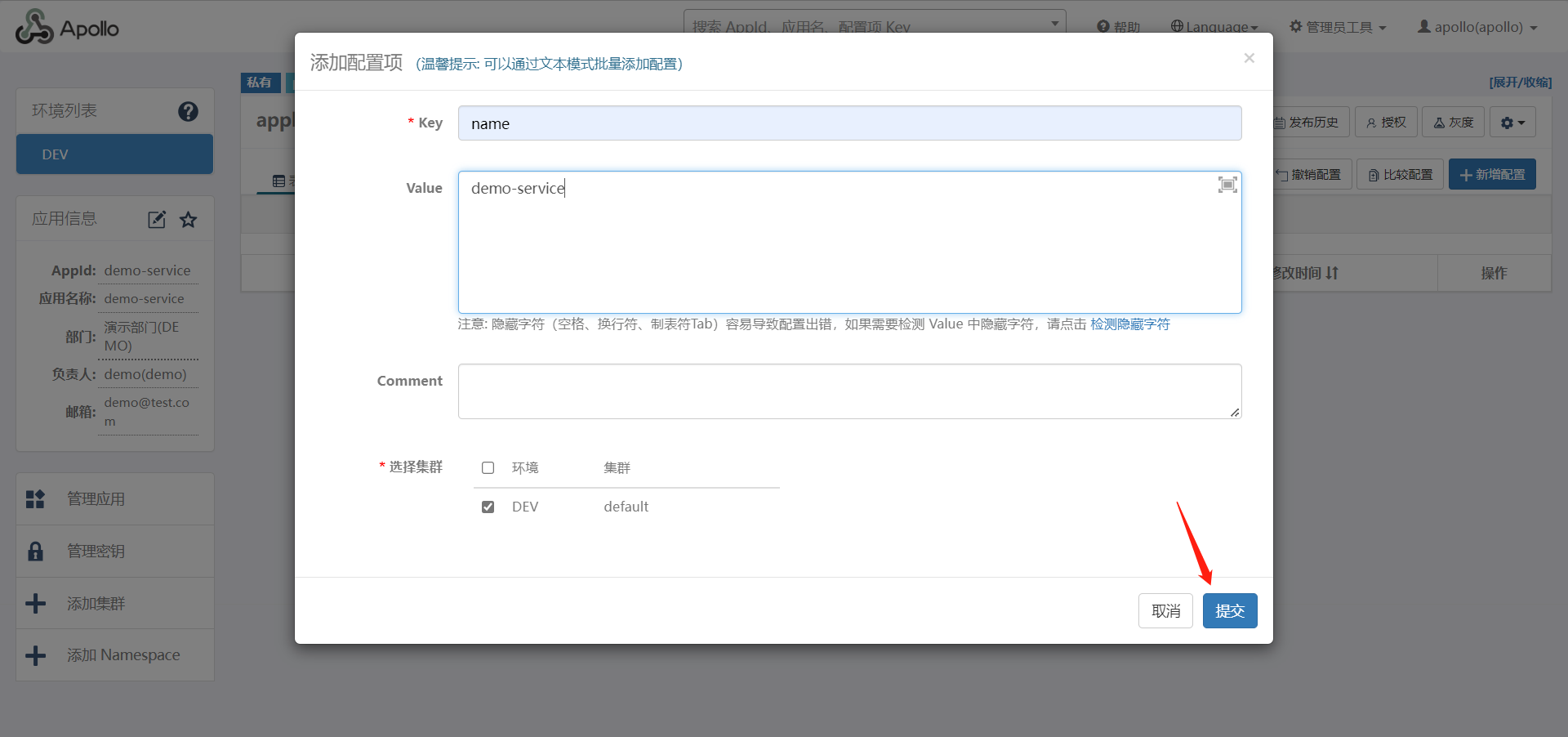Expand the Value textarea with fullscreen icon
Screen dimensions: 1568x737
1227,185
